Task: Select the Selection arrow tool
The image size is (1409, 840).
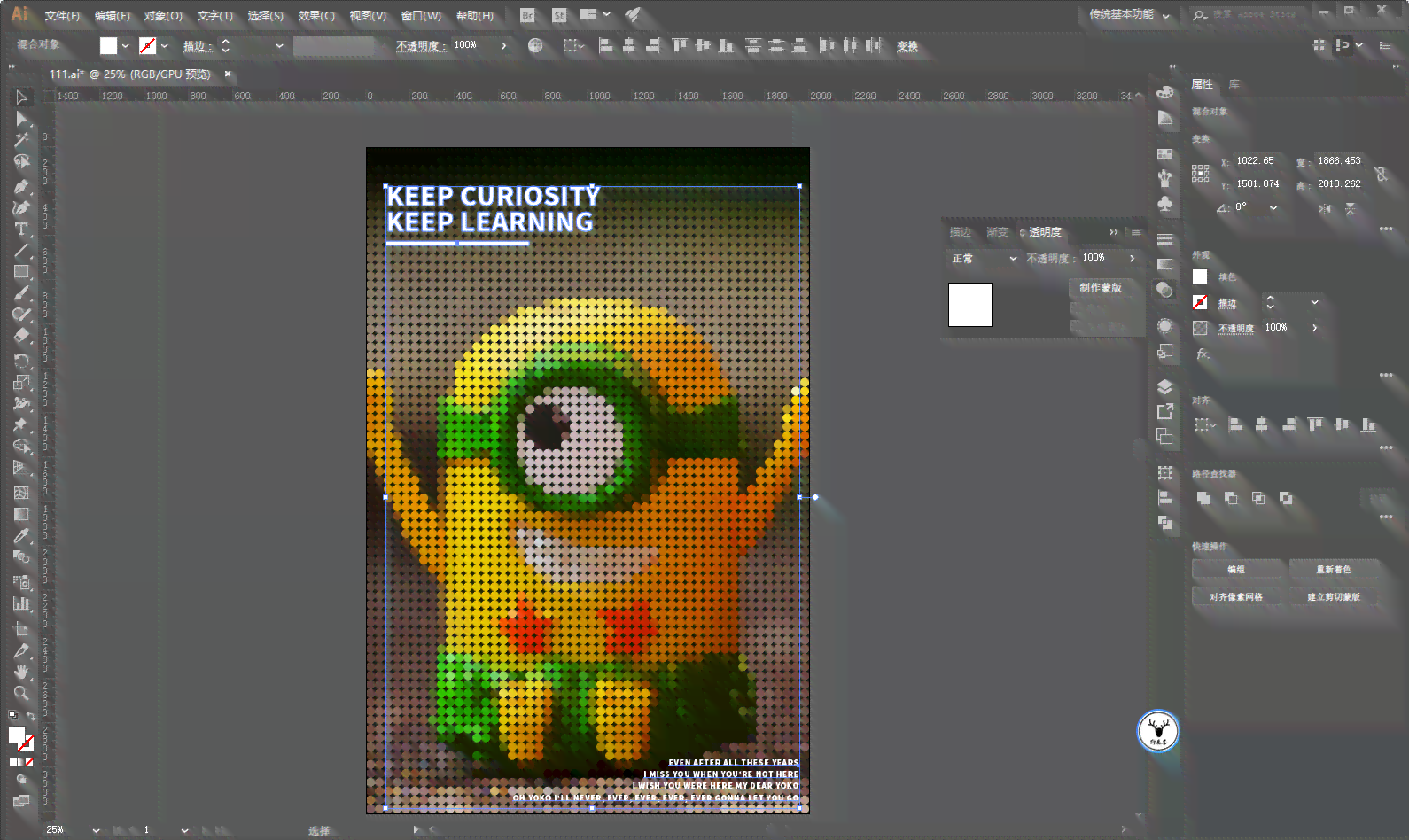Action: [22, 97]
